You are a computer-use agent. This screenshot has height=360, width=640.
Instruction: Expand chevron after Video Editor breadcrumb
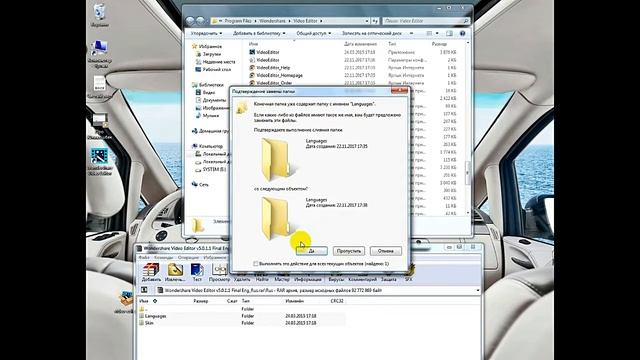point(322,20)
